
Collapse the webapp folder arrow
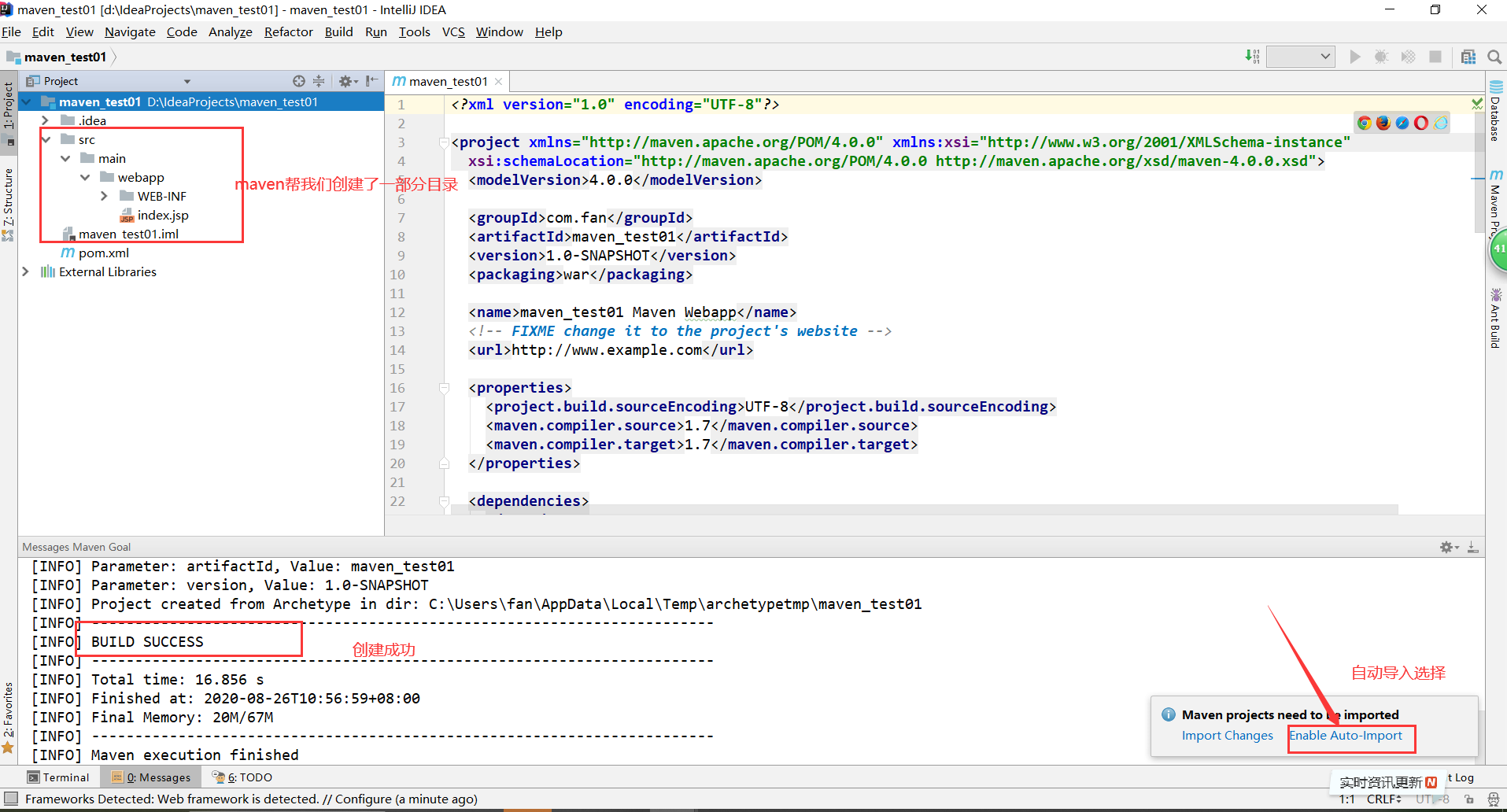pyautogui.click(x=85, y=177)
